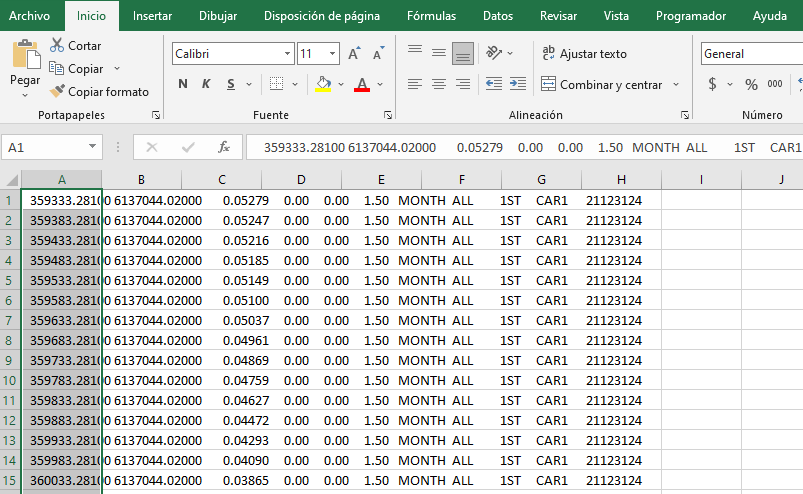
Task: Align text left
Action: [x=415, y=84]
